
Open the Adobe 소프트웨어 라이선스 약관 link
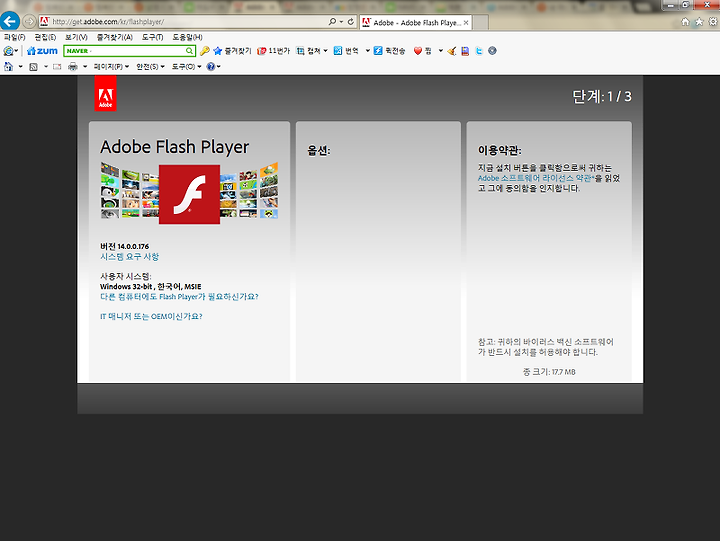tap(536, 178)
